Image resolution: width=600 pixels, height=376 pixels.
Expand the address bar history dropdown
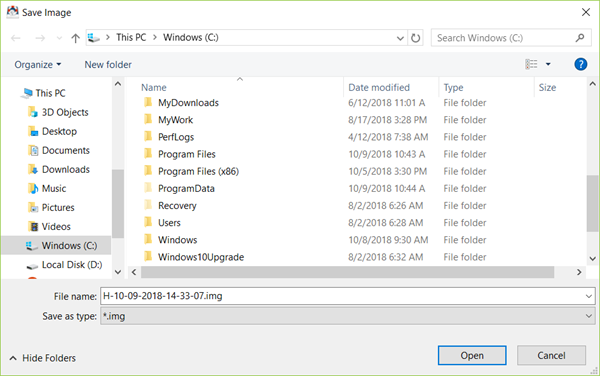pyautogui.click(x=400, y=38)
